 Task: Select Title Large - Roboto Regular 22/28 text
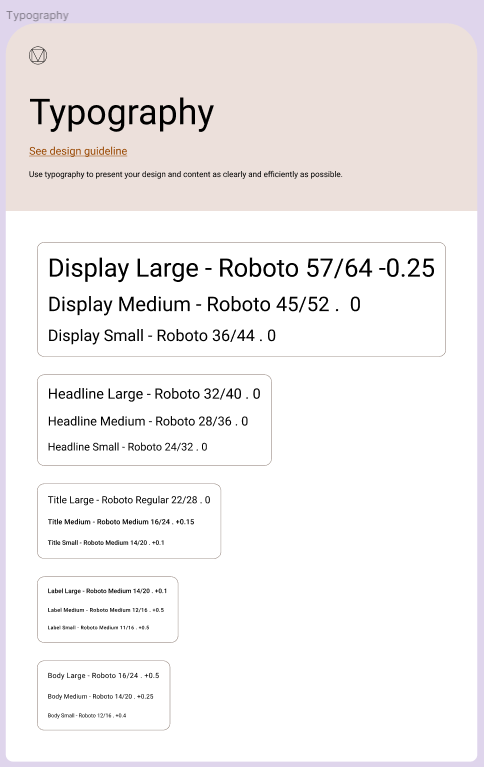129,500
